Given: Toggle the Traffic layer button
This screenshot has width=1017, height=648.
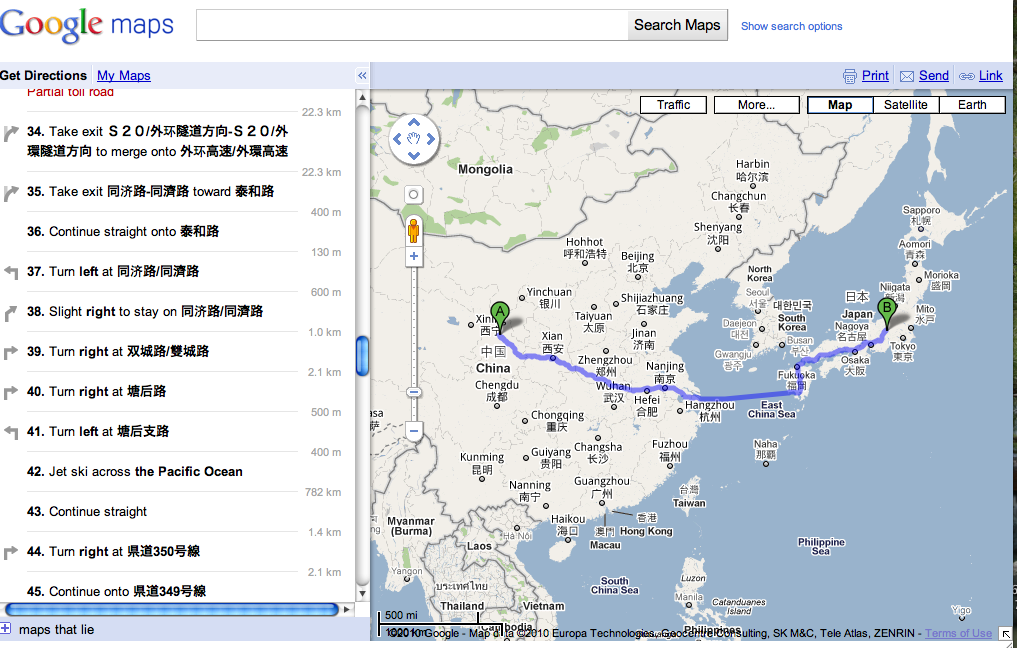Looking at the screenshot, I should click(673, 105).
